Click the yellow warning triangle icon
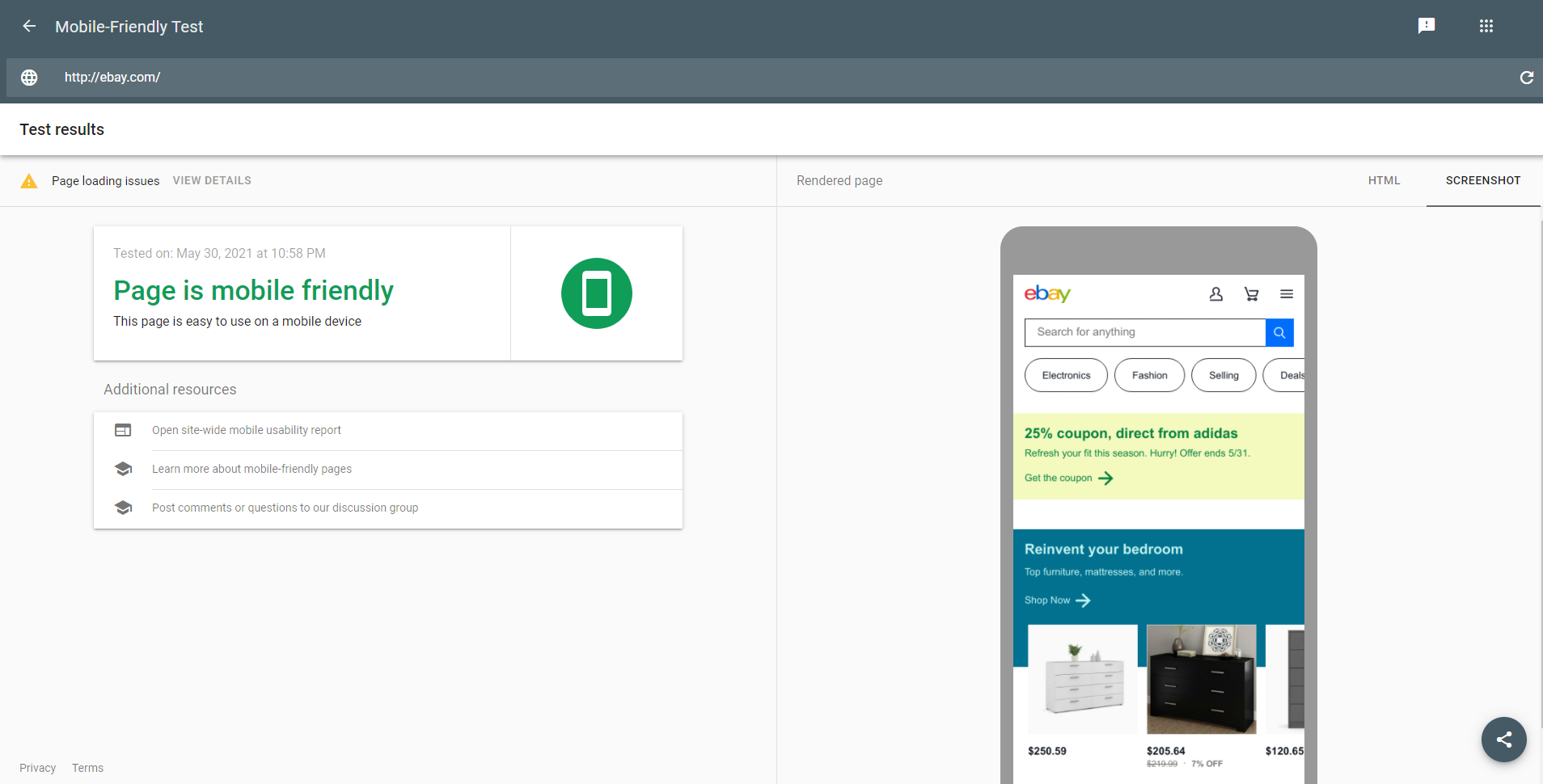1543x784 pixels. point(29,181)
